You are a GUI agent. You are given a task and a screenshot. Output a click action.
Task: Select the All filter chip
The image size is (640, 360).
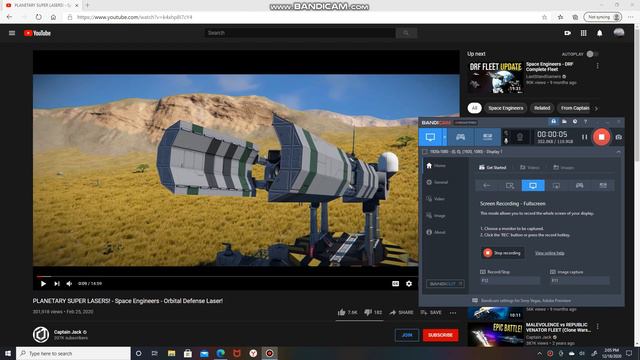pos(474,108)
